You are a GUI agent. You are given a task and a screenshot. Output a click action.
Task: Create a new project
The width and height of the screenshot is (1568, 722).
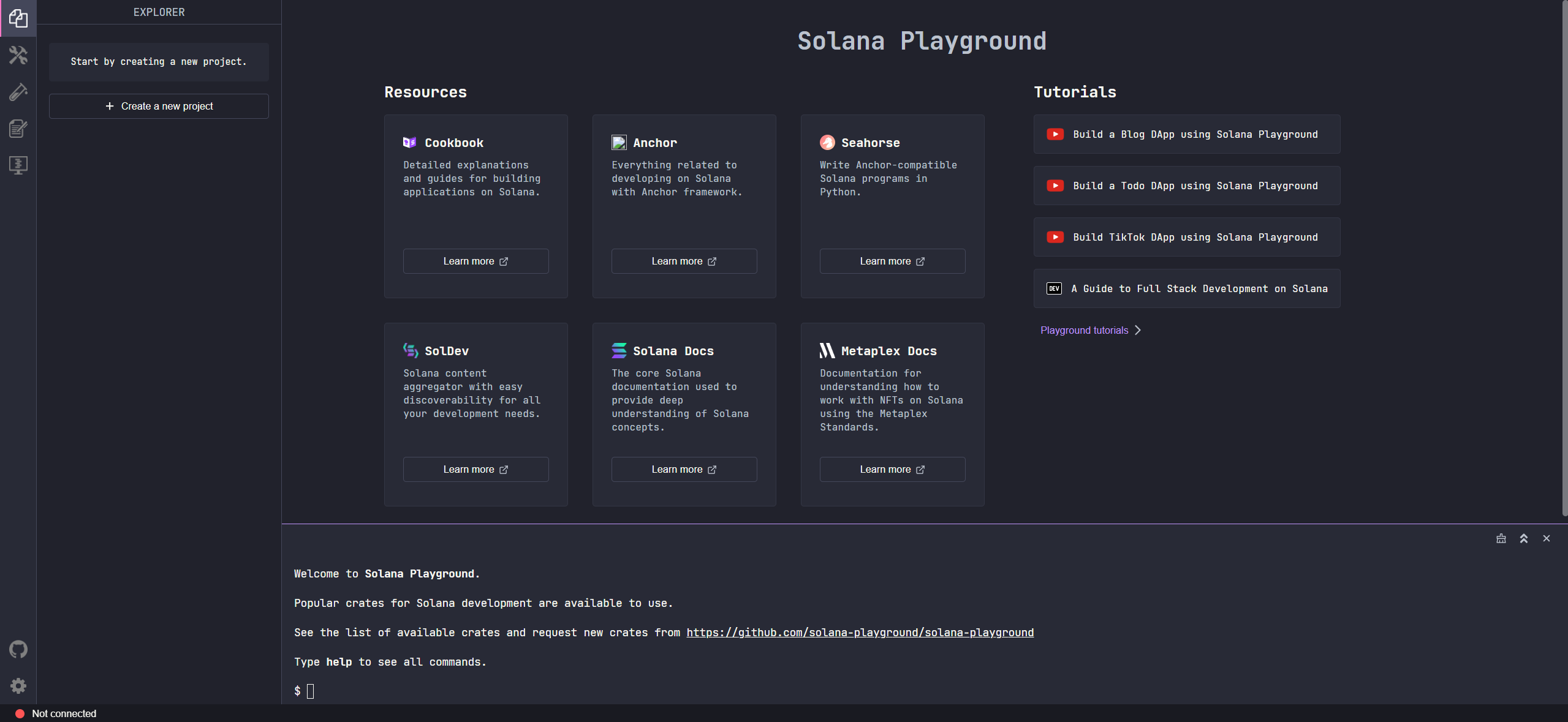pyautogui.click(x=159, y=106)
